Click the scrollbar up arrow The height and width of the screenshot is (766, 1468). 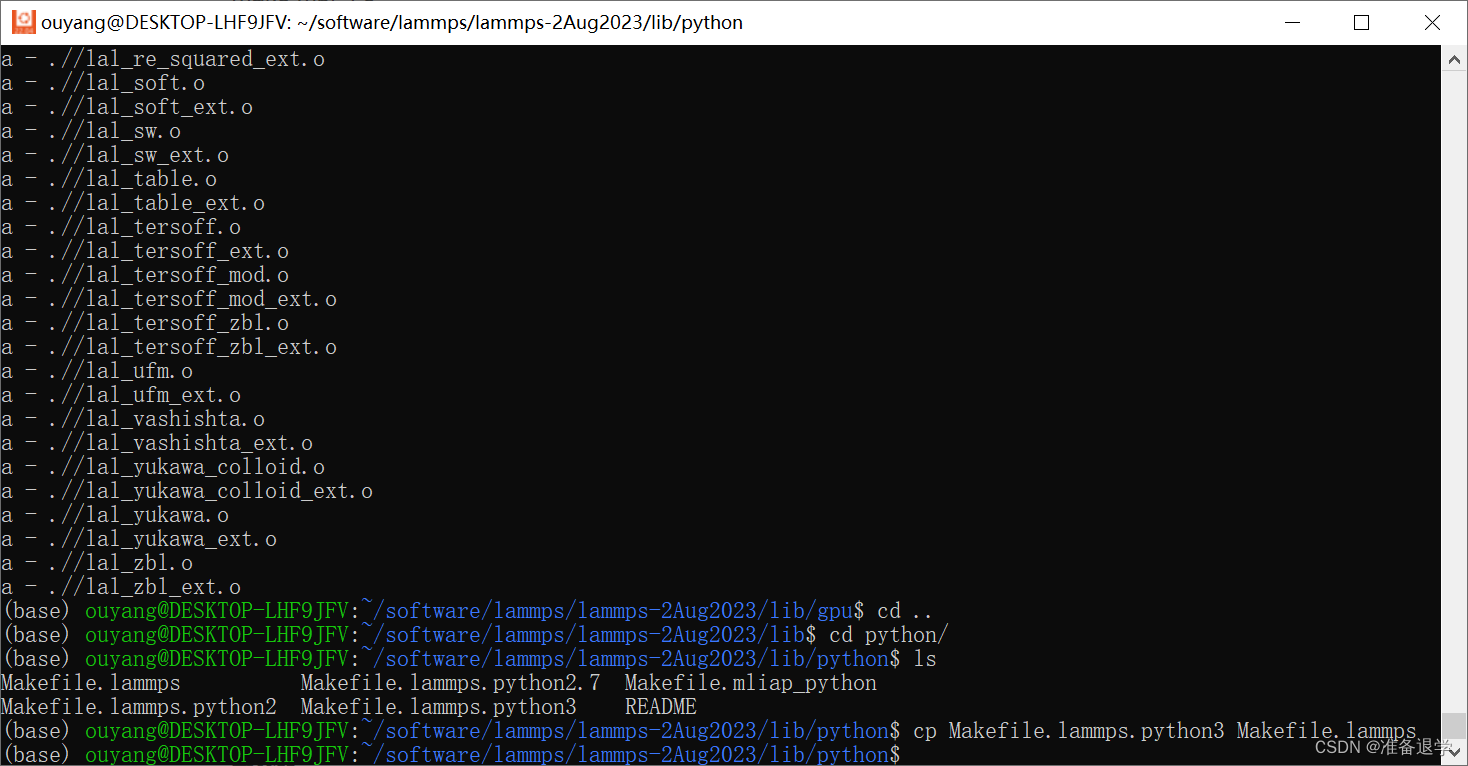tap(1455, 58)
